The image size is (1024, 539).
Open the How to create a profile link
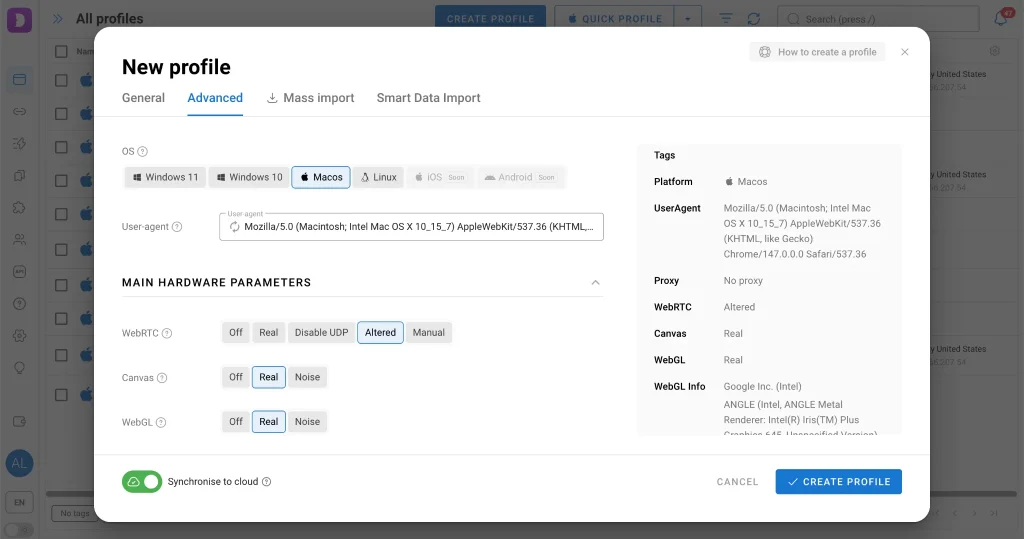[x=817, y=52]
